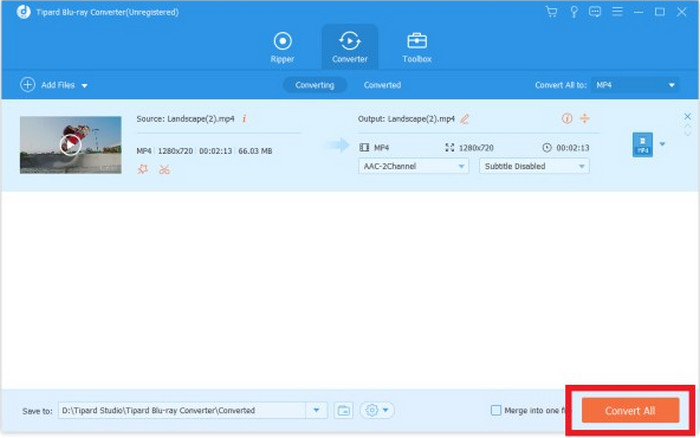
Task: Expand the Convert All to MP4 dropdown
Action: 634,85
